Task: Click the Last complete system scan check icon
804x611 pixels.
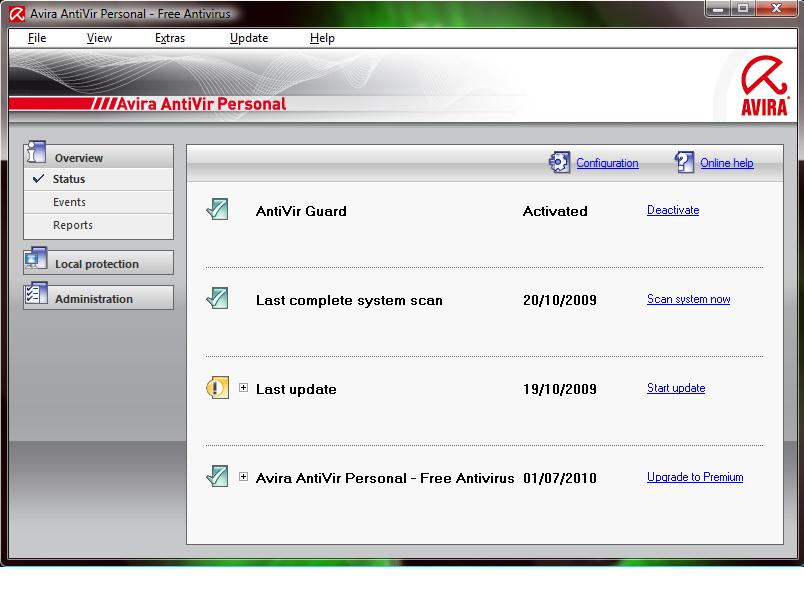Action: pos(217,298)
